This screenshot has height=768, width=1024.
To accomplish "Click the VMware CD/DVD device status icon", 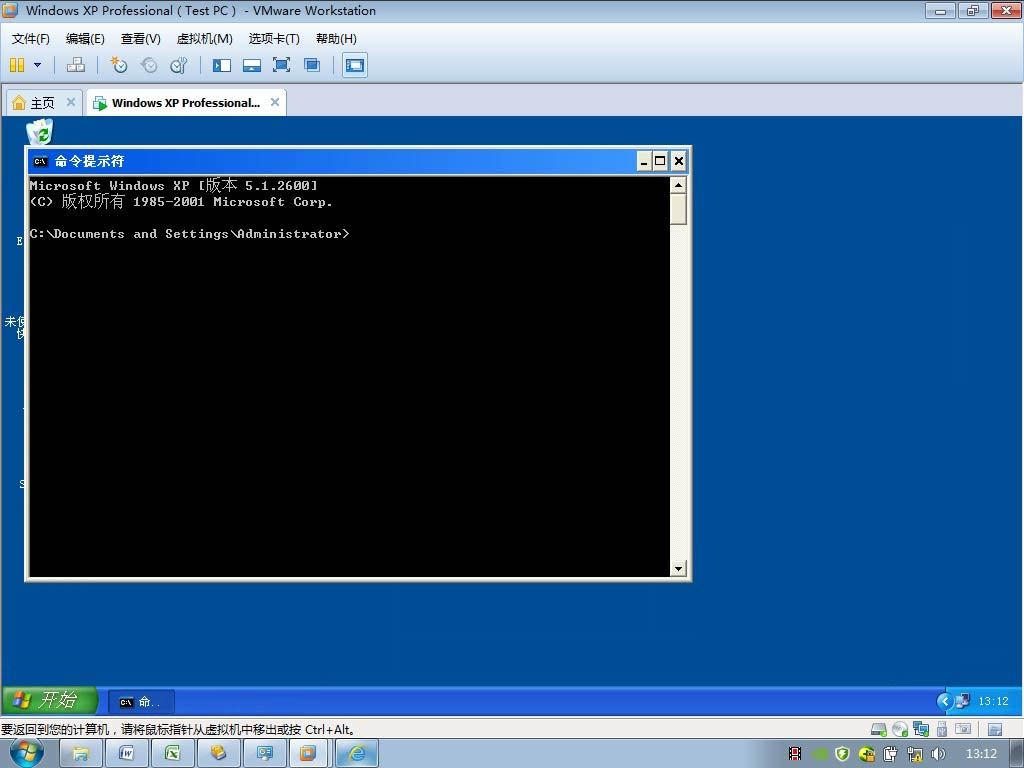I will pos(900,729).
